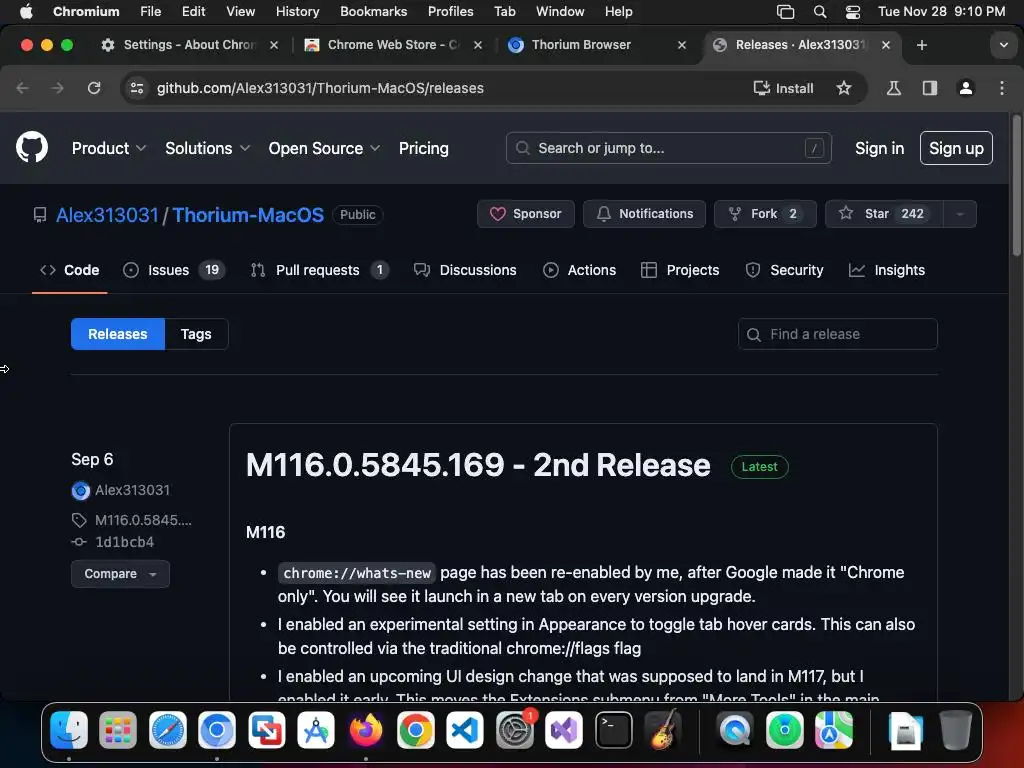Open the star lists dropdown arrow
Screen dimensions: 1024x768
tap(959, 214)
